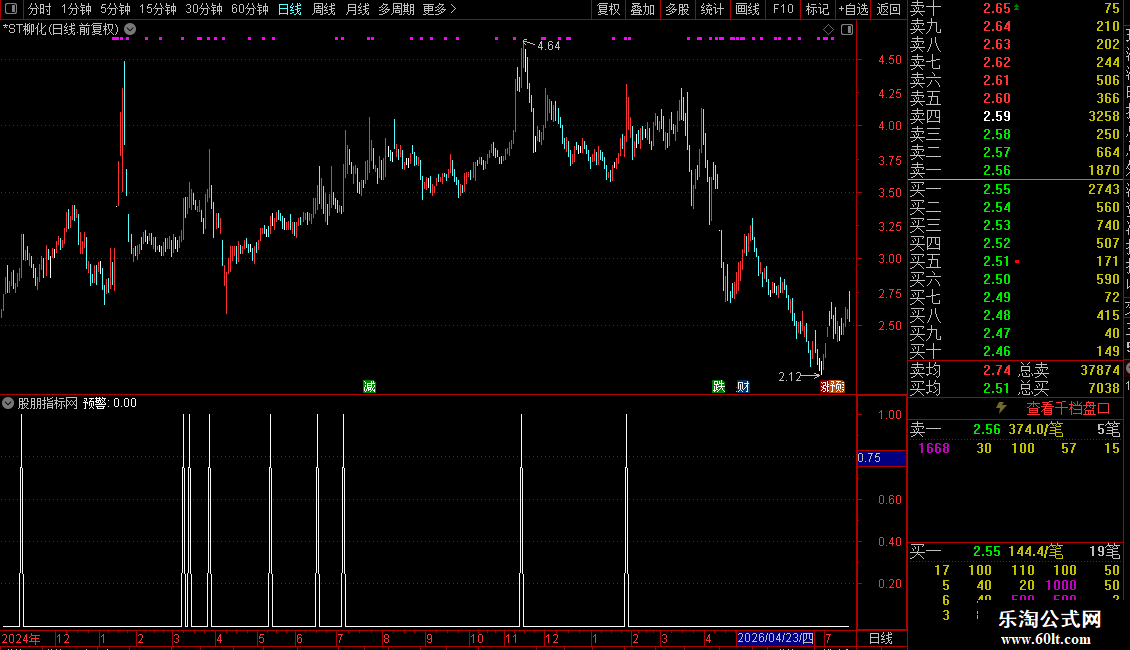Select the 1分钟 period tab

tap(76, 9)
